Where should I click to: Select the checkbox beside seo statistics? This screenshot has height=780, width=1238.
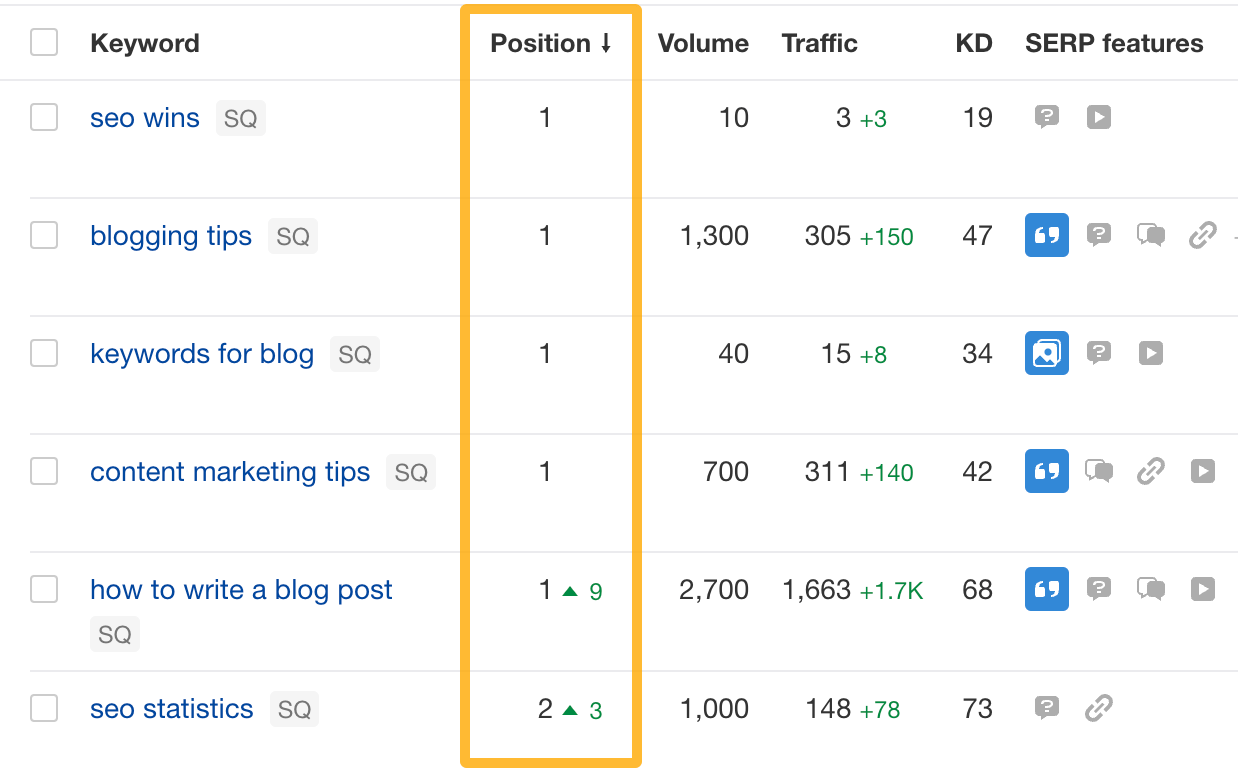tap(44, 708)
